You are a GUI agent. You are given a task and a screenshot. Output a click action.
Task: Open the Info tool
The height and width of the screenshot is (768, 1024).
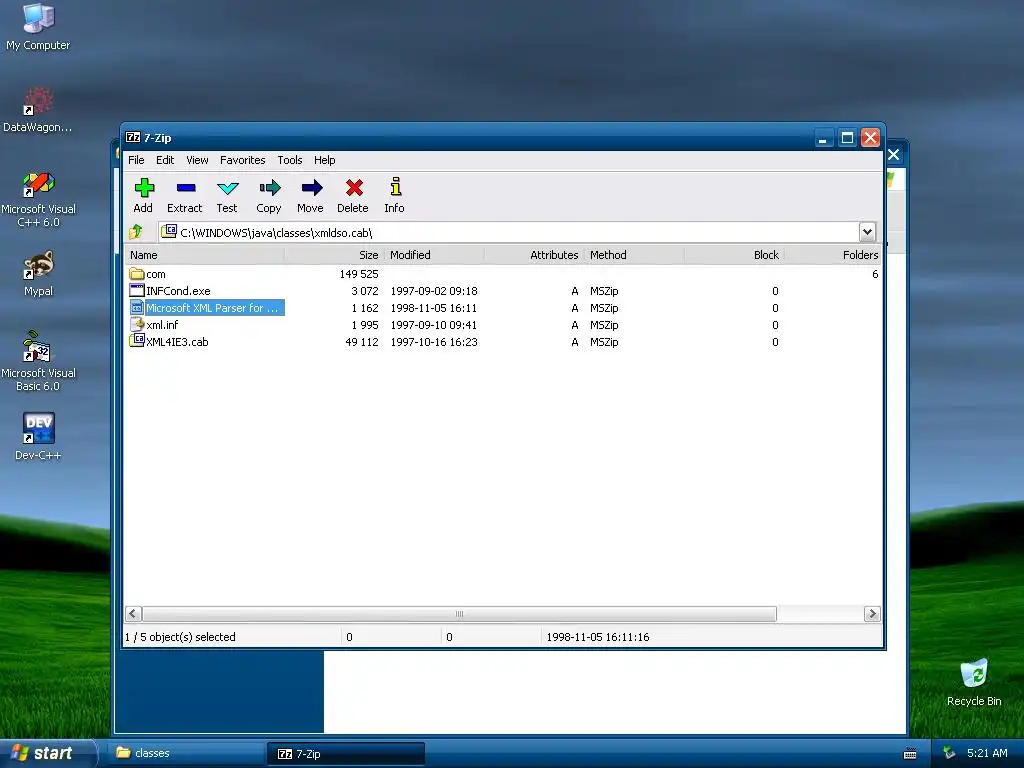[395, 187]
